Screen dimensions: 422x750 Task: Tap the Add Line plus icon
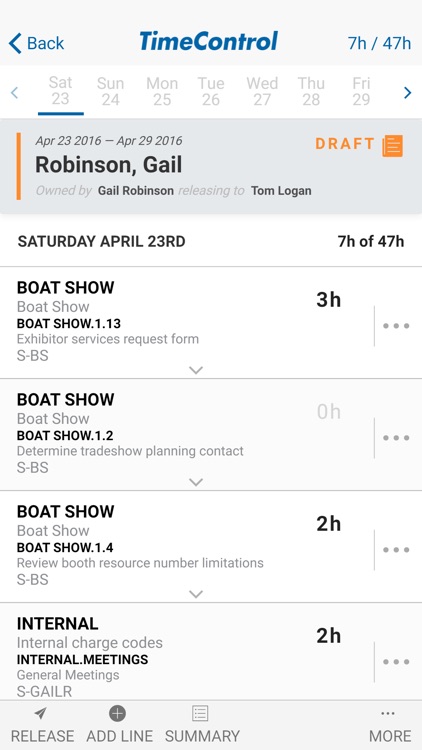click(117, 714)
